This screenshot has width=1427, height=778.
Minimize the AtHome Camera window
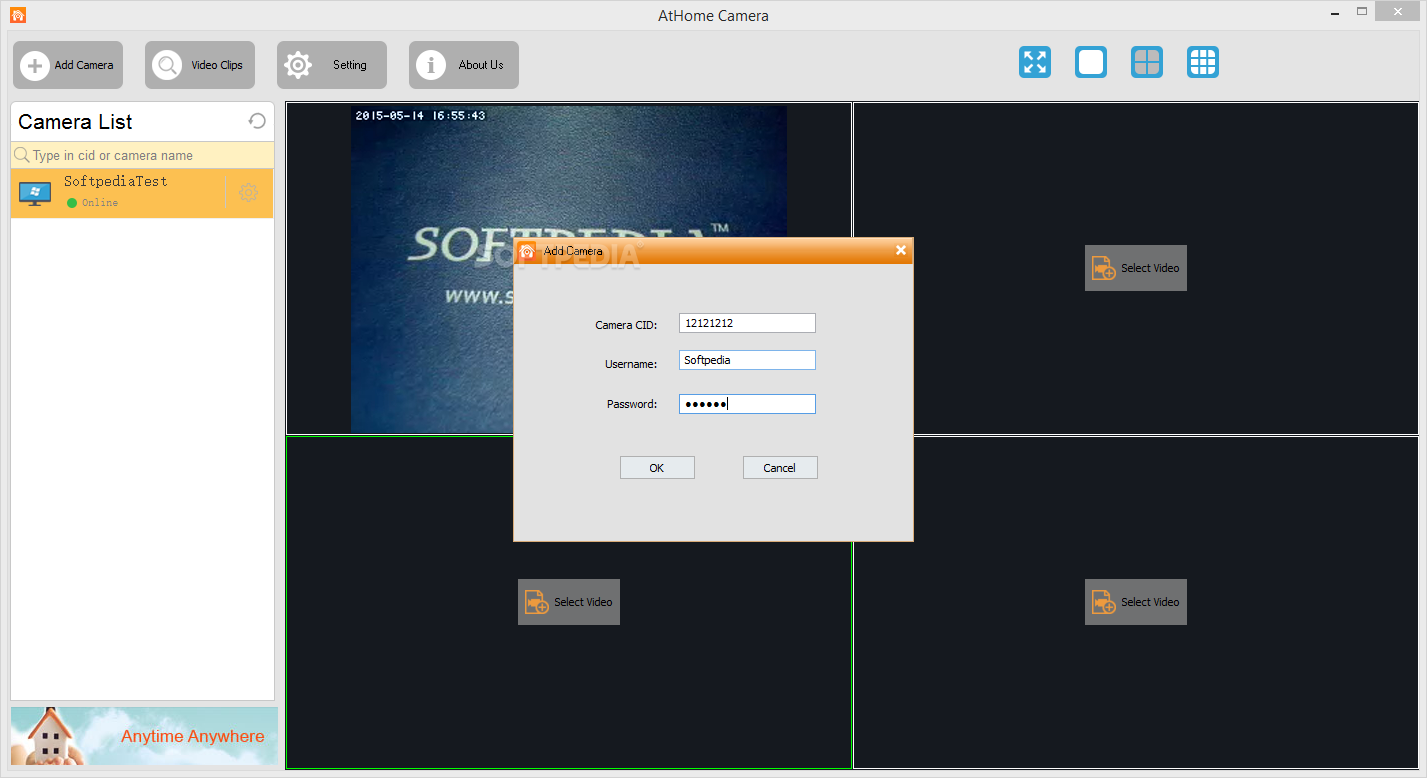[x=1335, y=12]
